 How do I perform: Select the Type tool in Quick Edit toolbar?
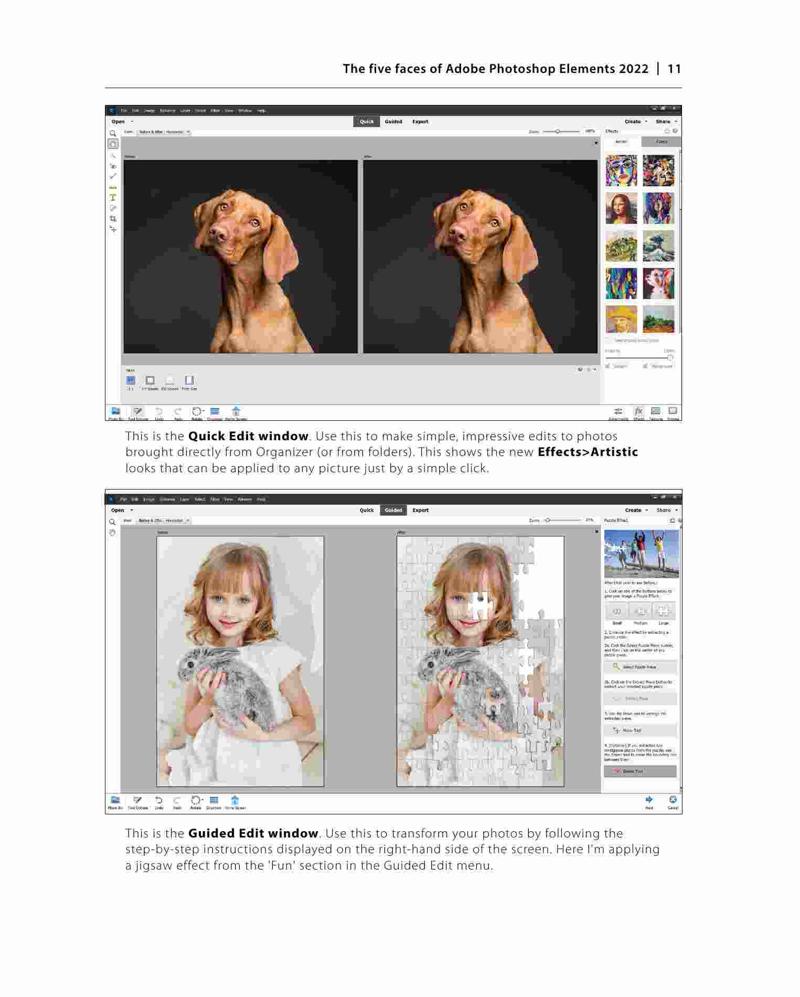(113, 198)
